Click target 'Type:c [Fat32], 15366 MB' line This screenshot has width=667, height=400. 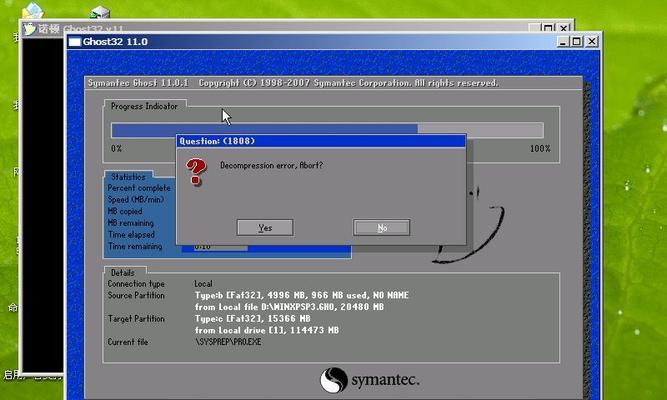tap(253, 318)
